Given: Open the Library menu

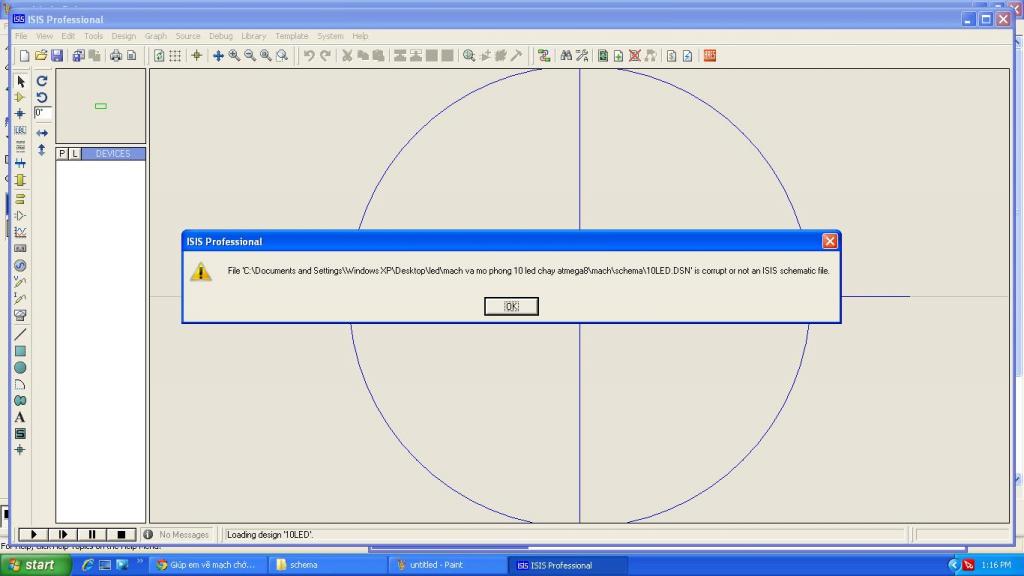Looking at the screenshot, I should coord(253,36).
